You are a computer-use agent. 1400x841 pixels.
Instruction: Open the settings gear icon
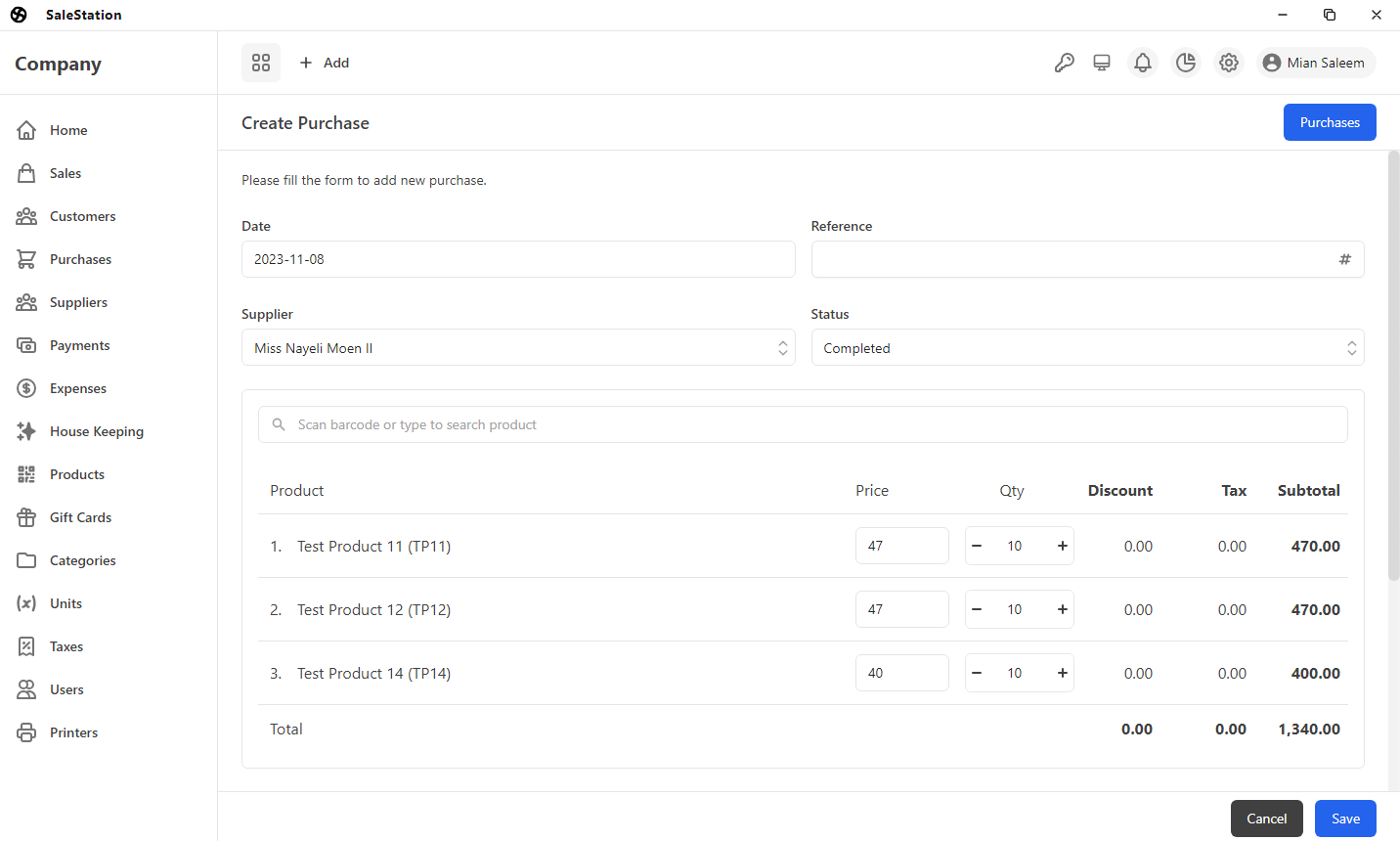tap(1229, 62)
